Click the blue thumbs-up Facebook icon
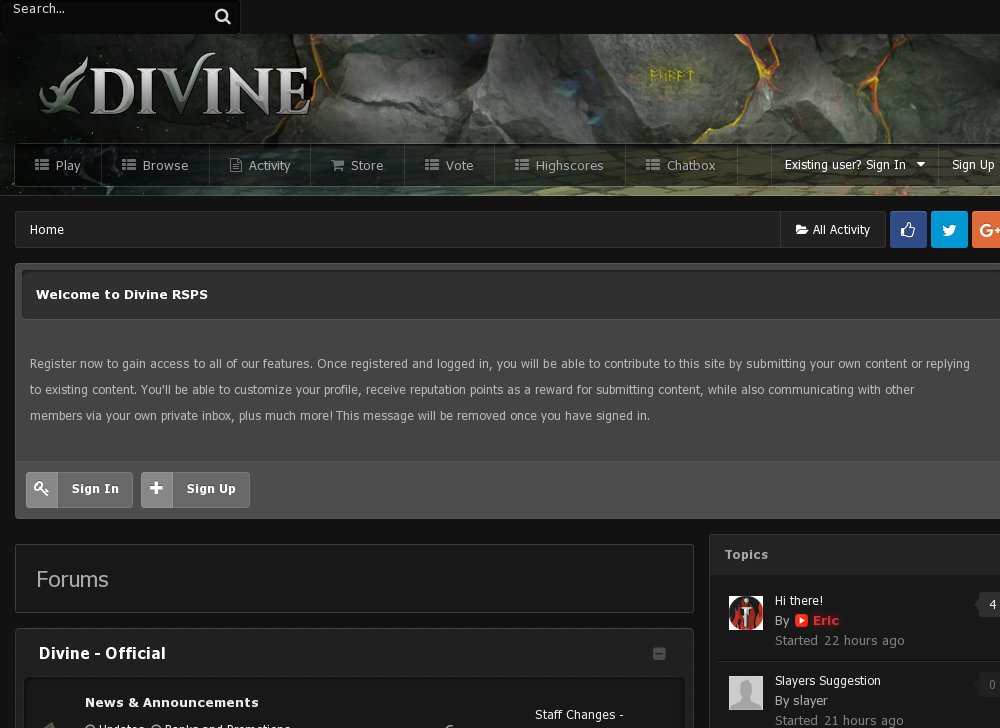The height and width of the screenshot is (728, 1000). [x=908, y=229]
